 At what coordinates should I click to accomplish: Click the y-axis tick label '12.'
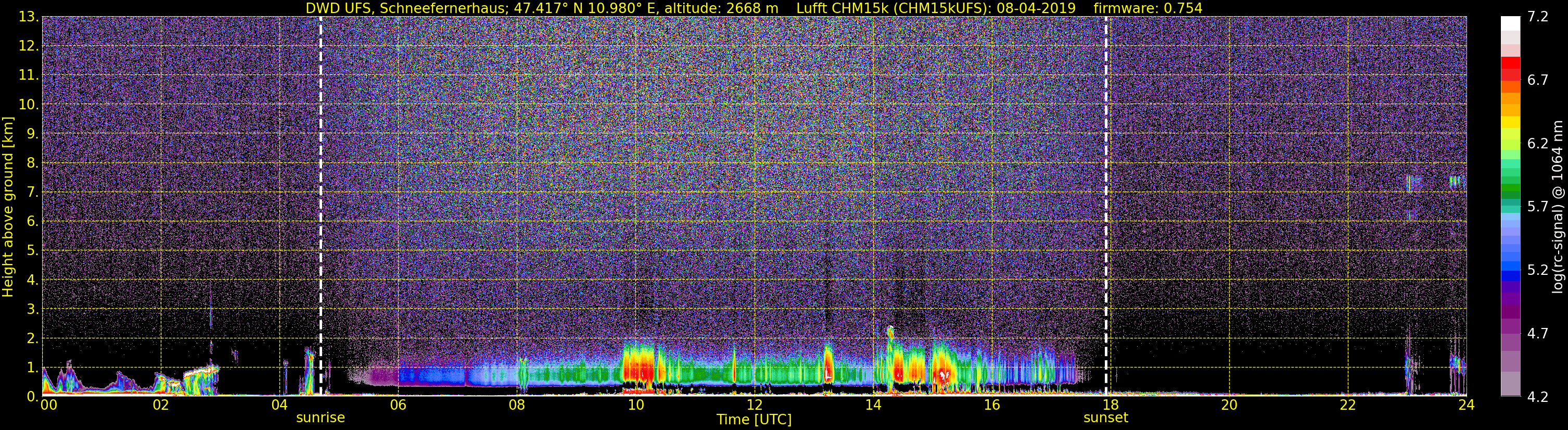pyautogui.click(x=29, y=46)
